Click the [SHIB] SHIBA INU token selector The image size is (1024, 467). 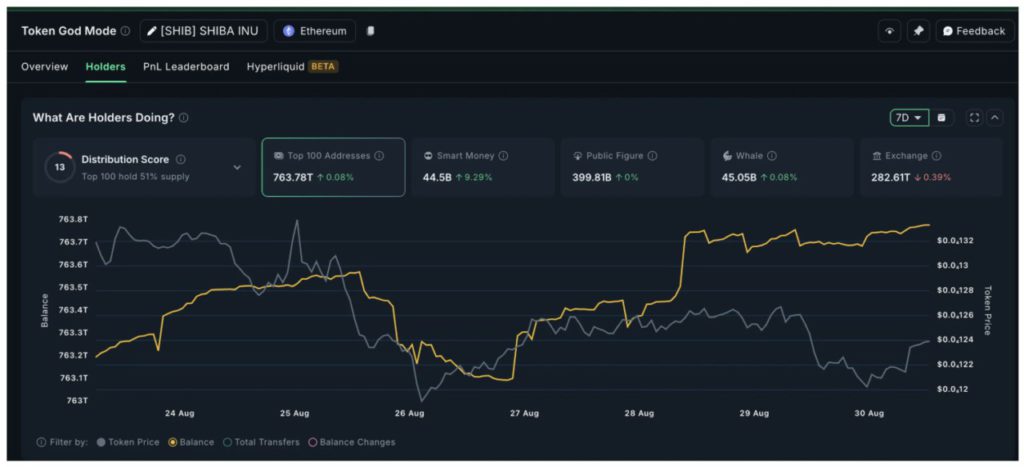click(203, 31)
